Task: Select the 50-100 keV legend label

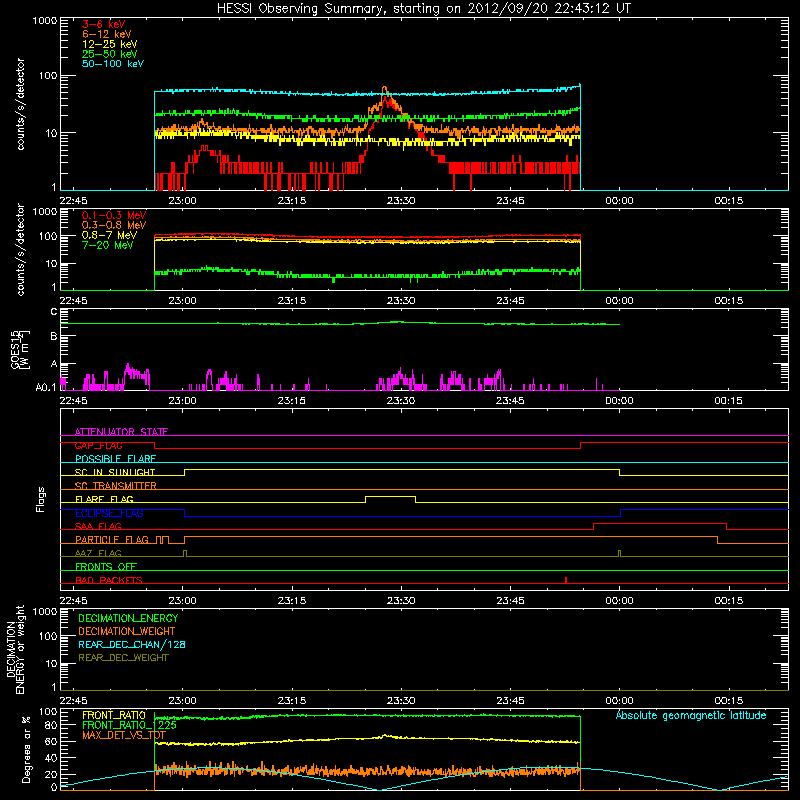Action: pyautogui.click(x=113, y=64)
